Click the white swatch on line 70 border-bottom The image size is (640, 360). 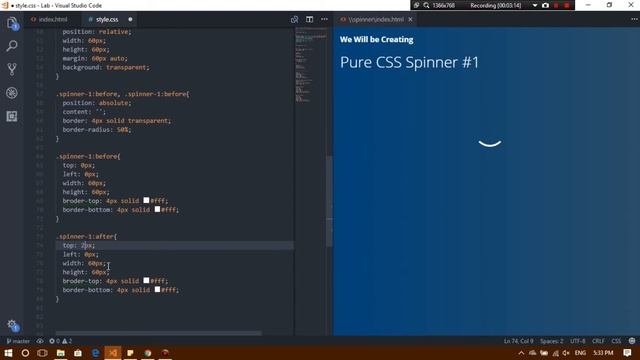(x=157, y=209)
